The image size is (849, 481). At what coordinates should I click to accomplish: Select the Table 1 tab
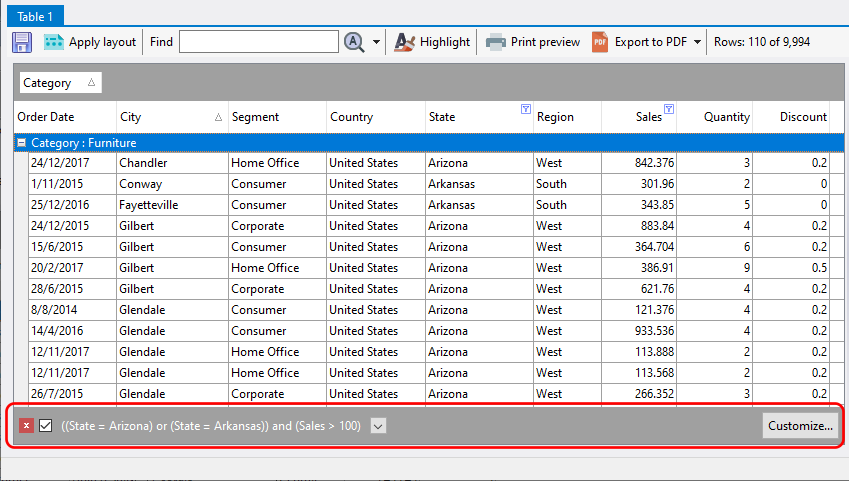[33, 15]
